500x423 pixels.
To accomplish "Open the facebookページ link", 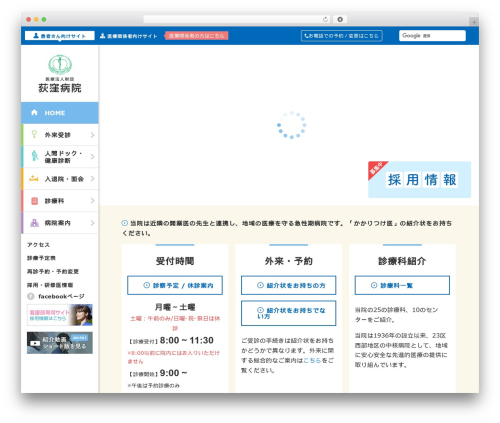I will tap(61, 296).
